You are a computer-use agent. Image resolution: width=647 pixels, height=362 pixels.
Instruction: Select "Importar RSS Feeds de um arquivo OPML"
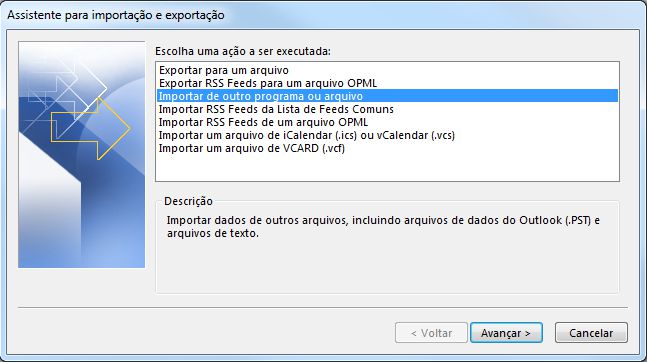coord(263,122)
